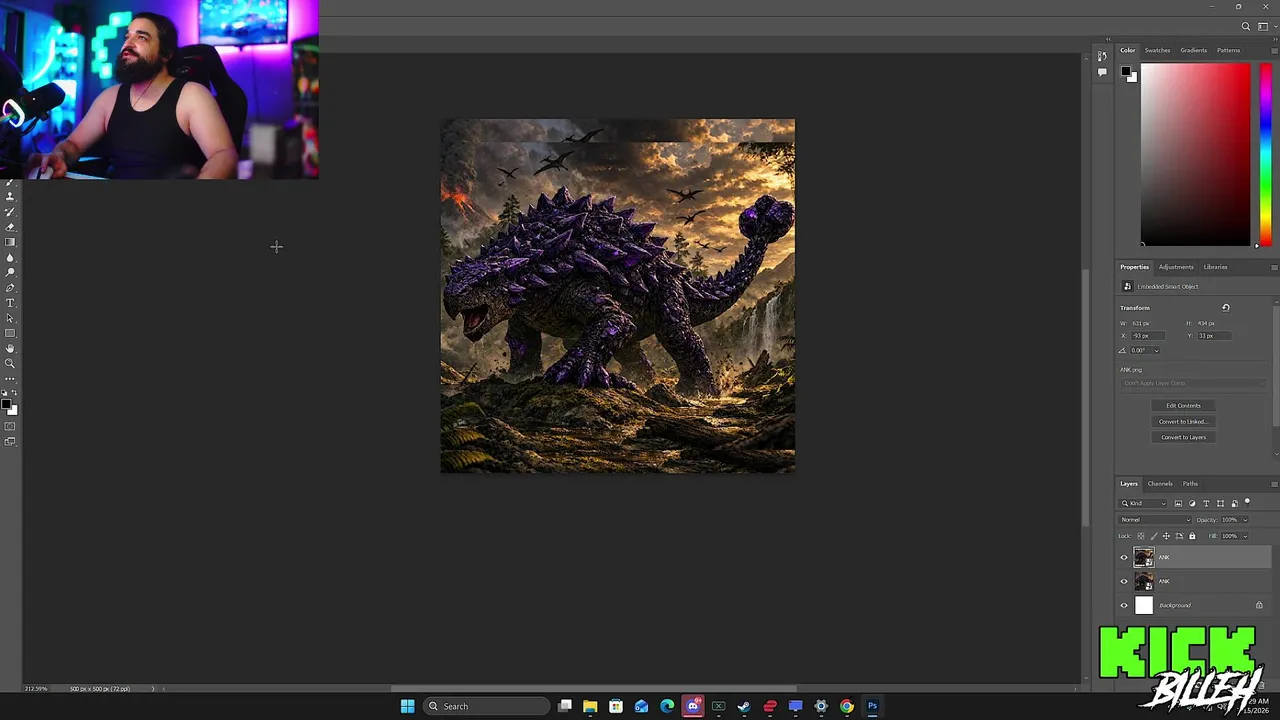Toggle prevent artboard auto-nesting lock
The width and height of the screenshot is (1280, 720).
point(1179,536)
